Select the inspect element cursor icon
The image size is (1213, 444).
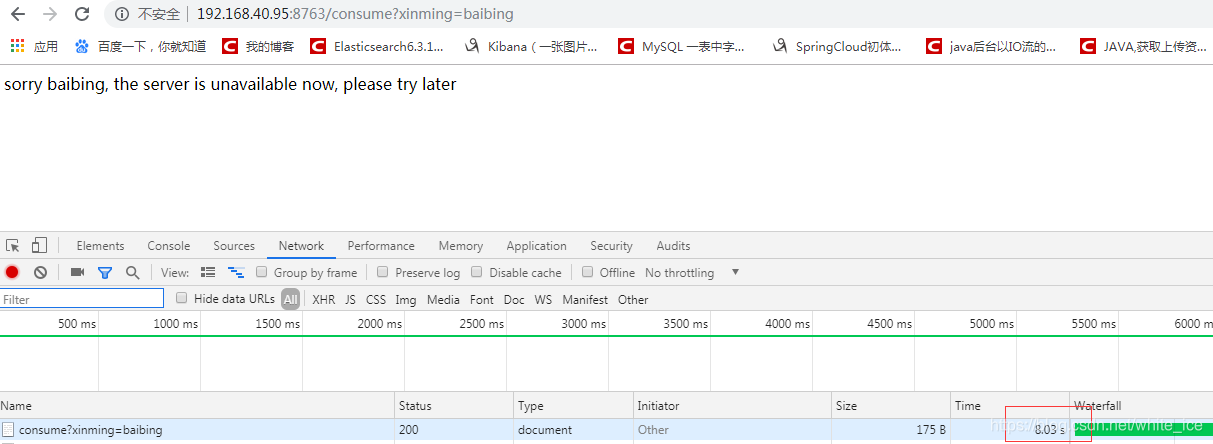click(x=13, y=245)
